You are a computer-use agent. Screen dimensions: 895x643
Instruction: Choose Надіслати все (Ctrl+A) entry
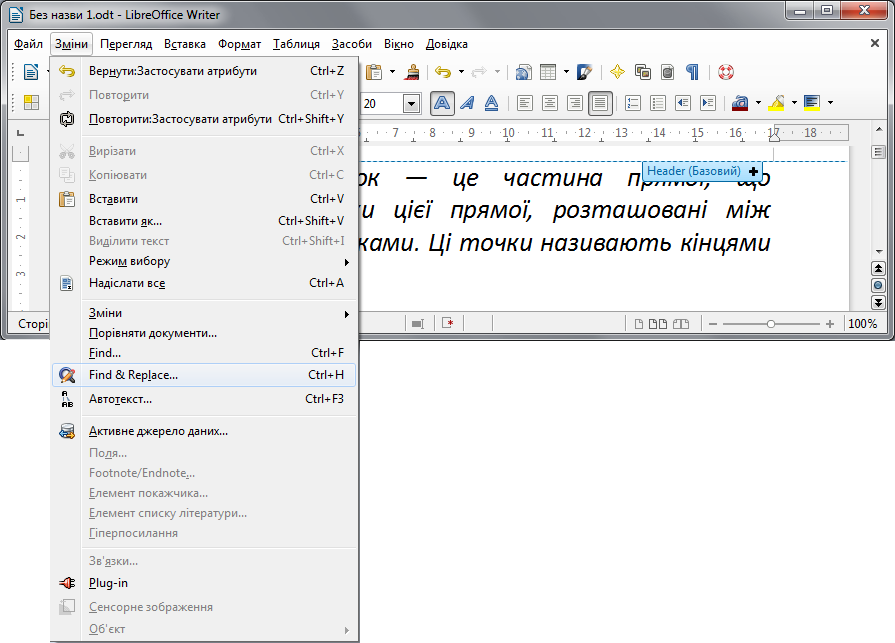204,283
